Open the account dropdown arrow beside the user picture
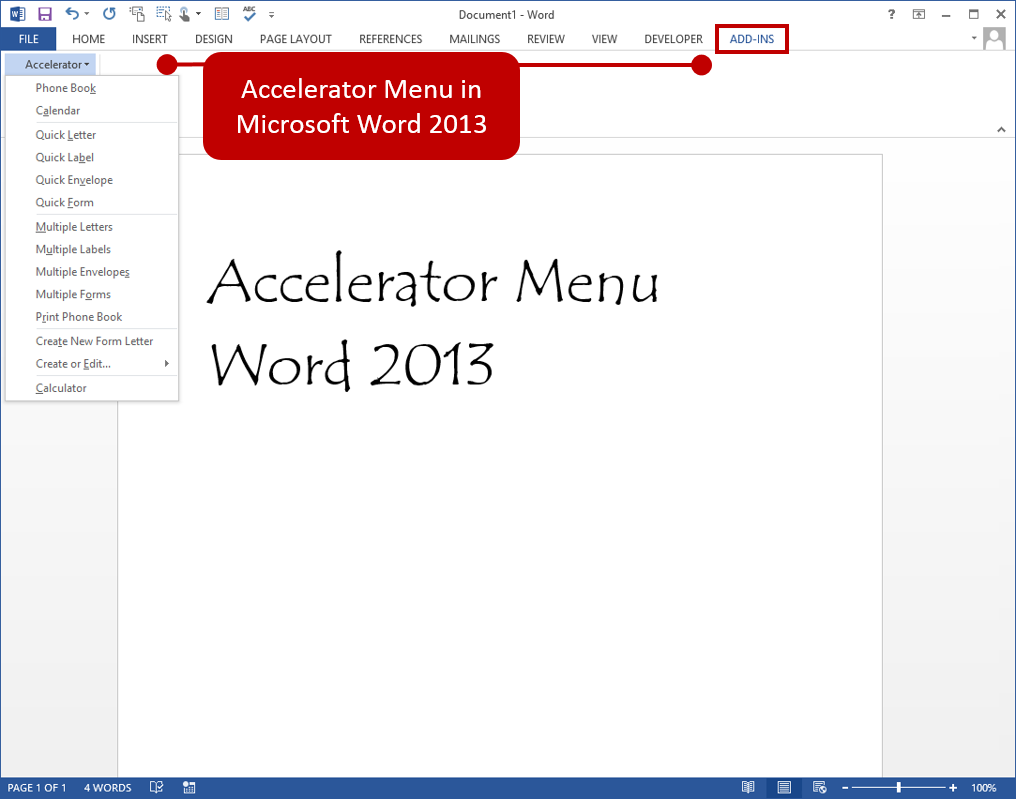This screenshot has width=1016, height=799. click(x=974, y=38)
